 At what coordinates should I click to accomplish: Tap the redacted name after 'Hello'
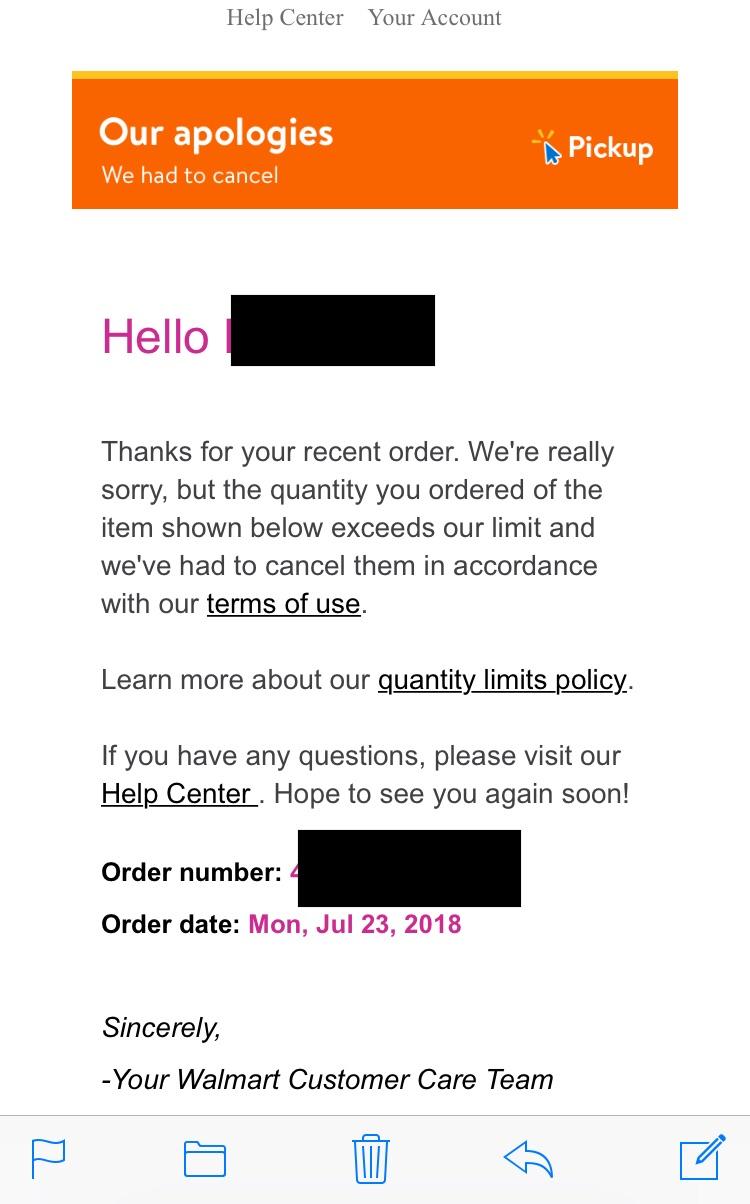tap(333, 330)
